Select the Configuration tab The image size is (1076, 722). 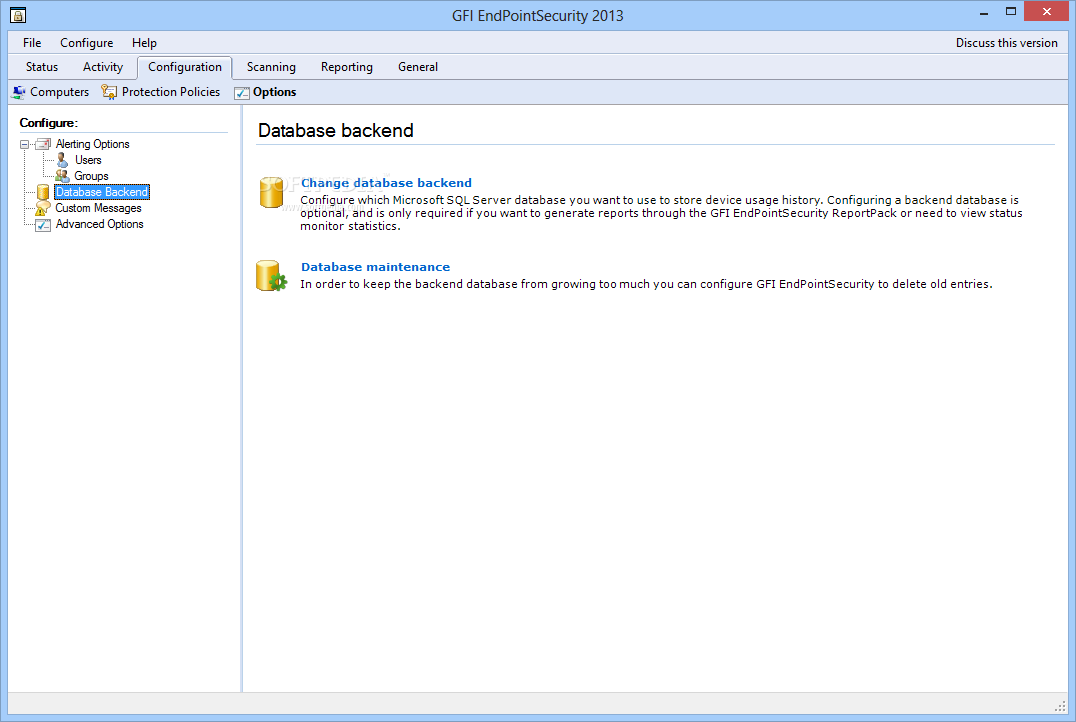click(185, 67)
